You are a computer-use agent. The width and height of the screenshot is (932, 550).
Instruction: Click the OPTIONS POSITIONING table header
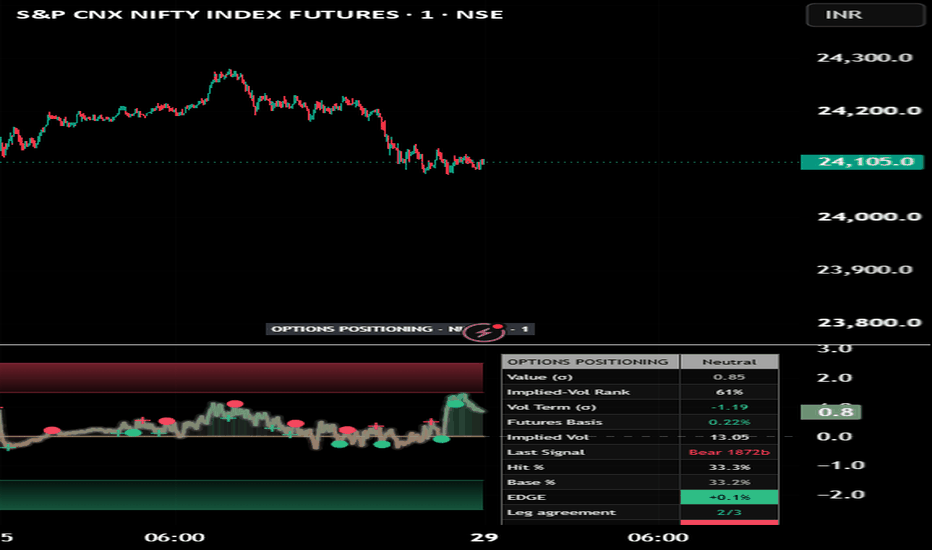590,362
